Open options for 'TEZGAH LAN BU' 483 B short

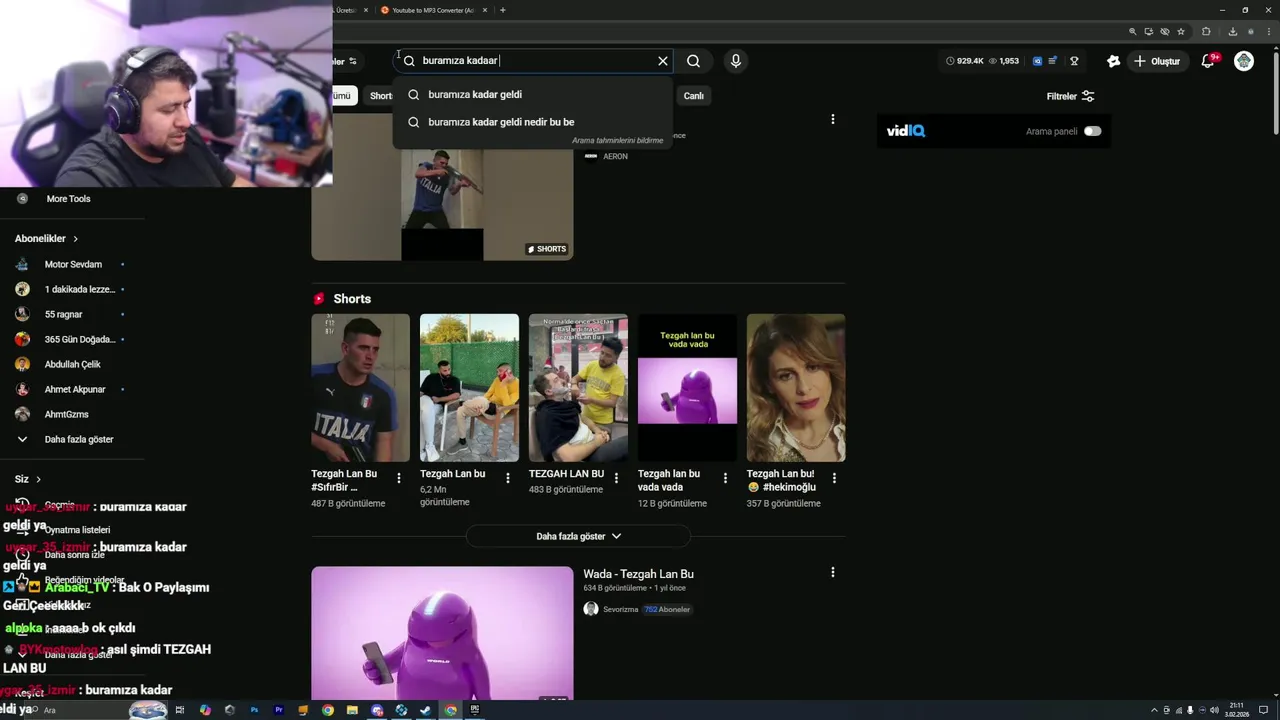pyautogui.click(x=616, y=478)
